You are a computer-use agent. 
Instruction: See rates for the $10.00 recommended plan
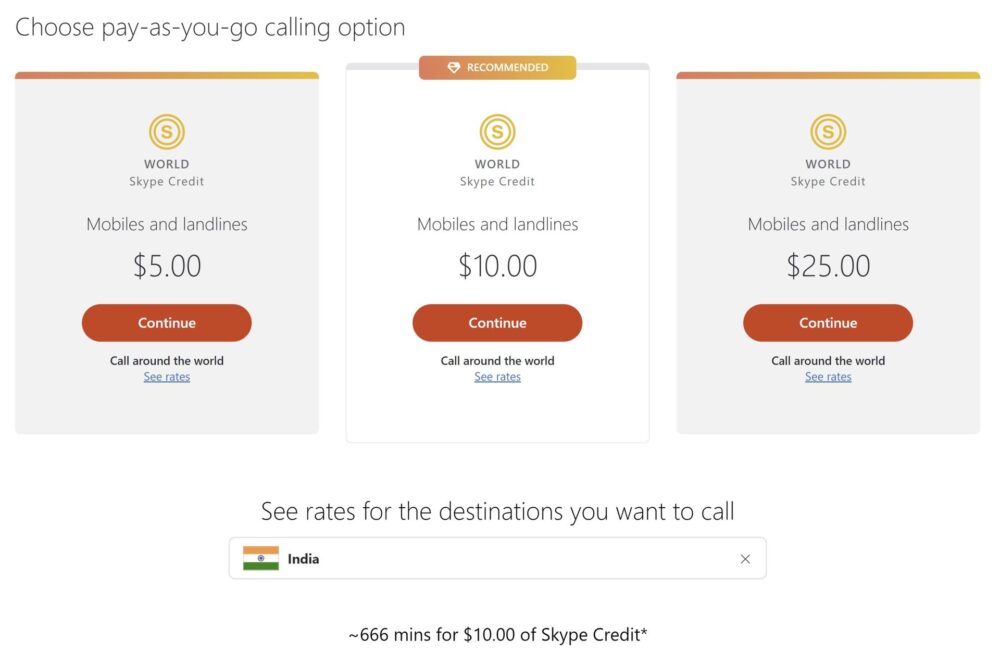(x=497, y=377)
